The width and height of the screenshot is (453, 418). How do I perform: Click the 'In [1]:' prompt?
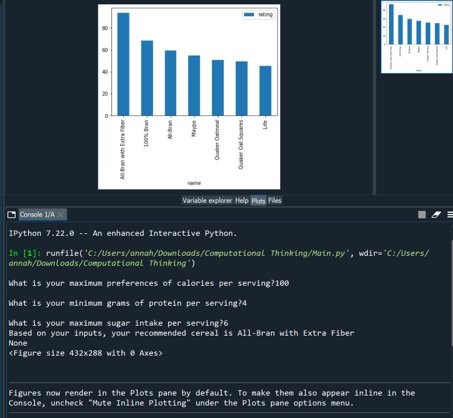point(25,253)
